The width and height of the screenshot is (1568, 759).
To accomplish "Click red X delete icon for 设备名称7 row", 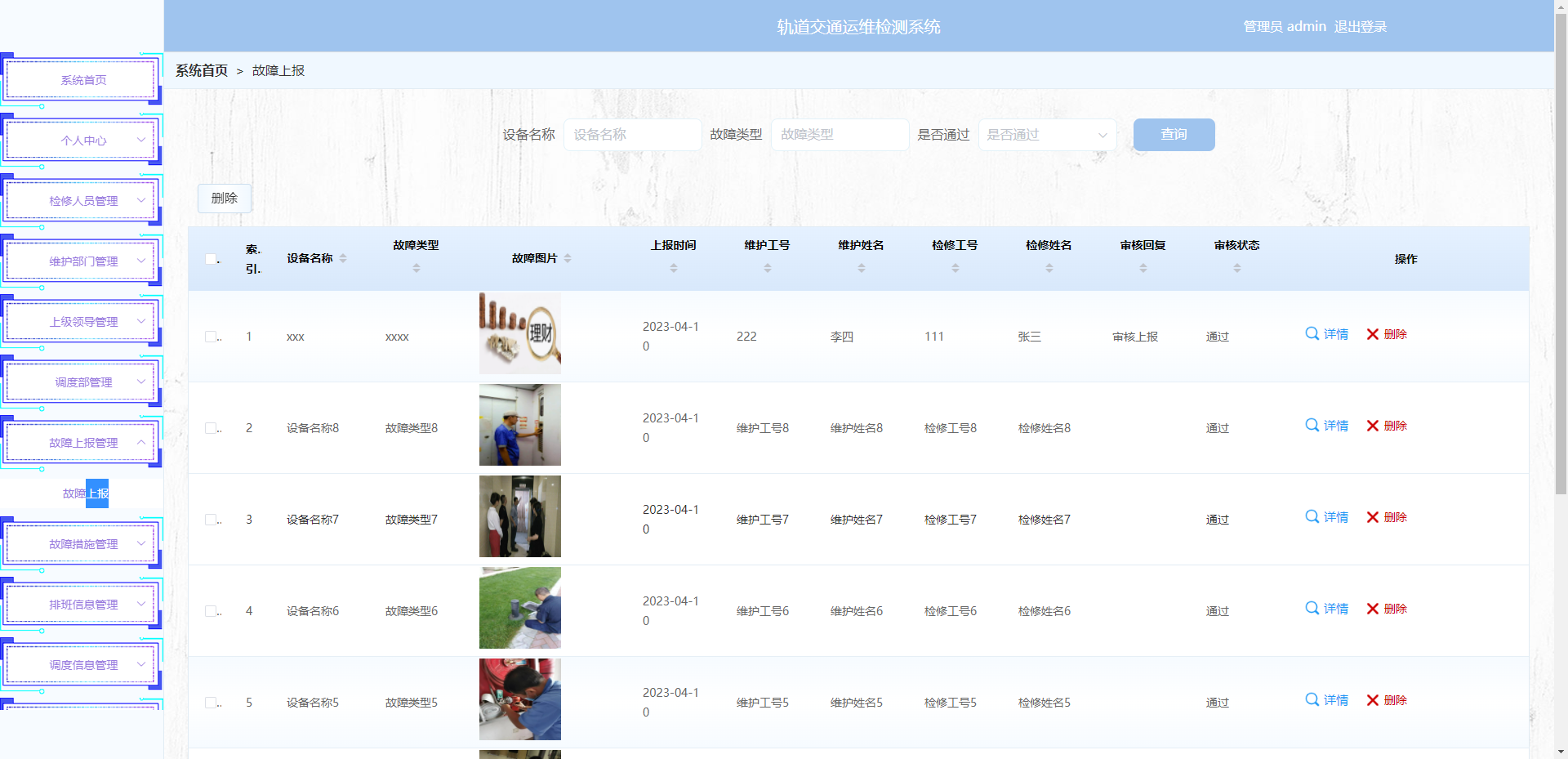I will point(1373,517).
